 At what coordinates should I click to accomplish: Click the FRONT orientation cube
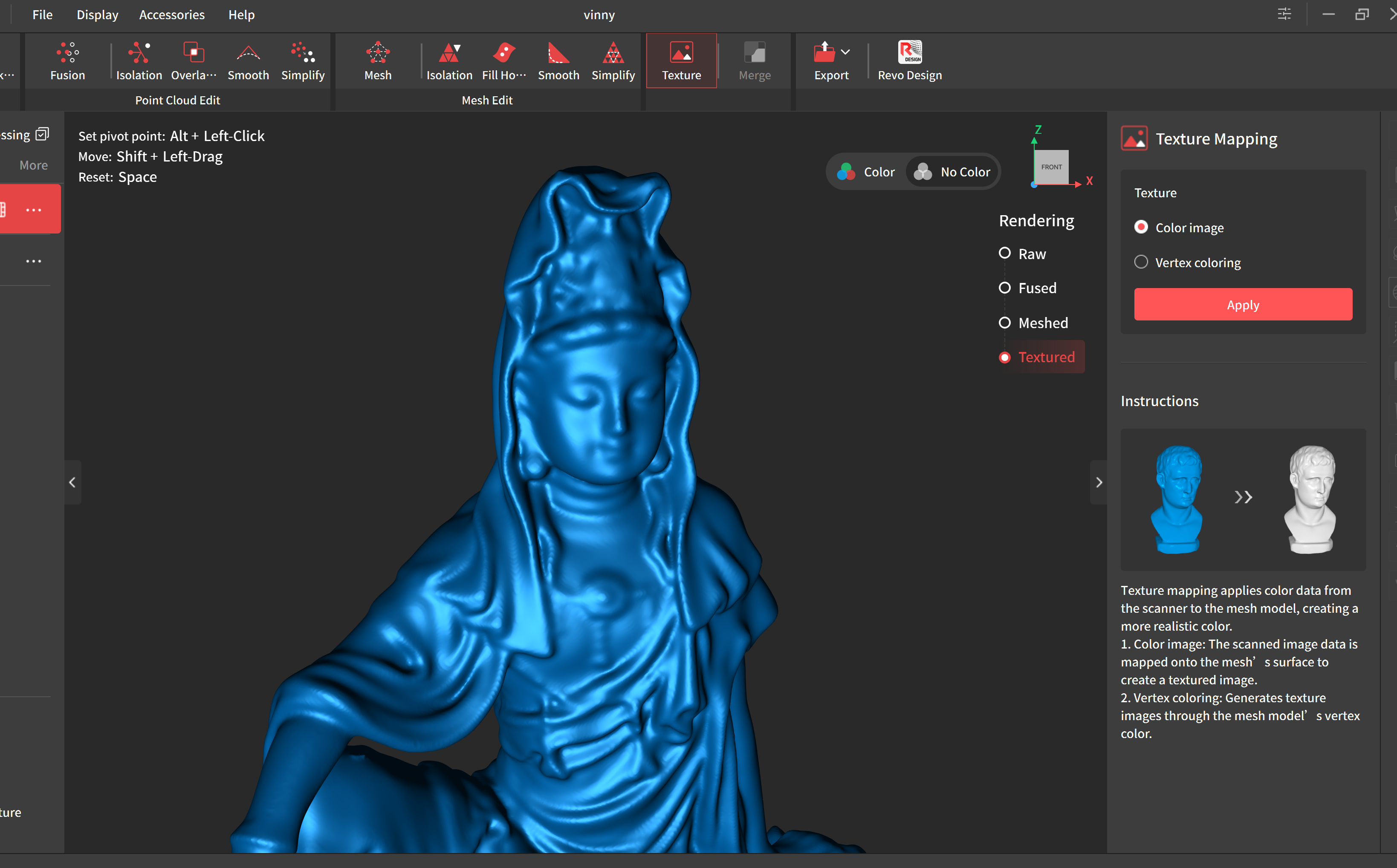1051,167
